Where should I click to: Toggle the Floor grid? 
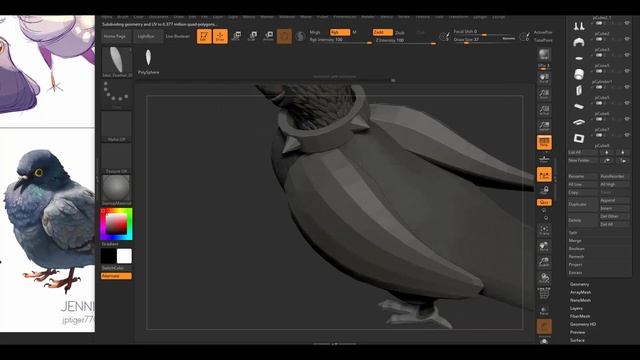click(x=544, y=158)
